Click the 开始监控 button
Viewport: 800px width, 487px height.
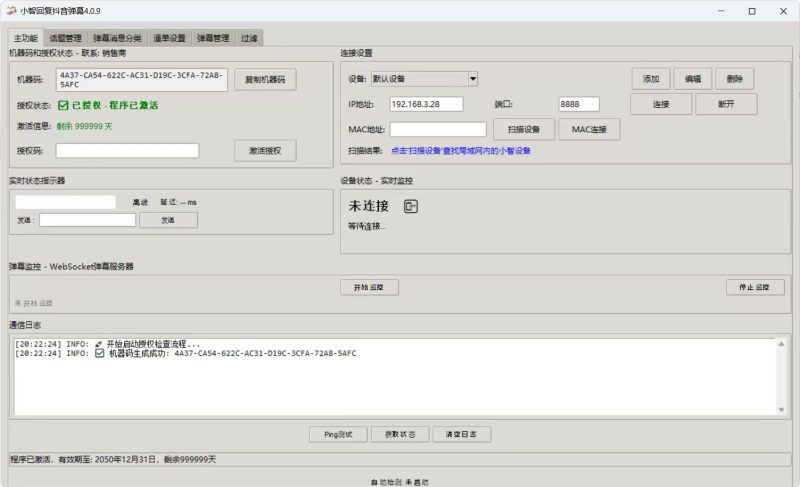pyautogui.click(x=369, y=288)
